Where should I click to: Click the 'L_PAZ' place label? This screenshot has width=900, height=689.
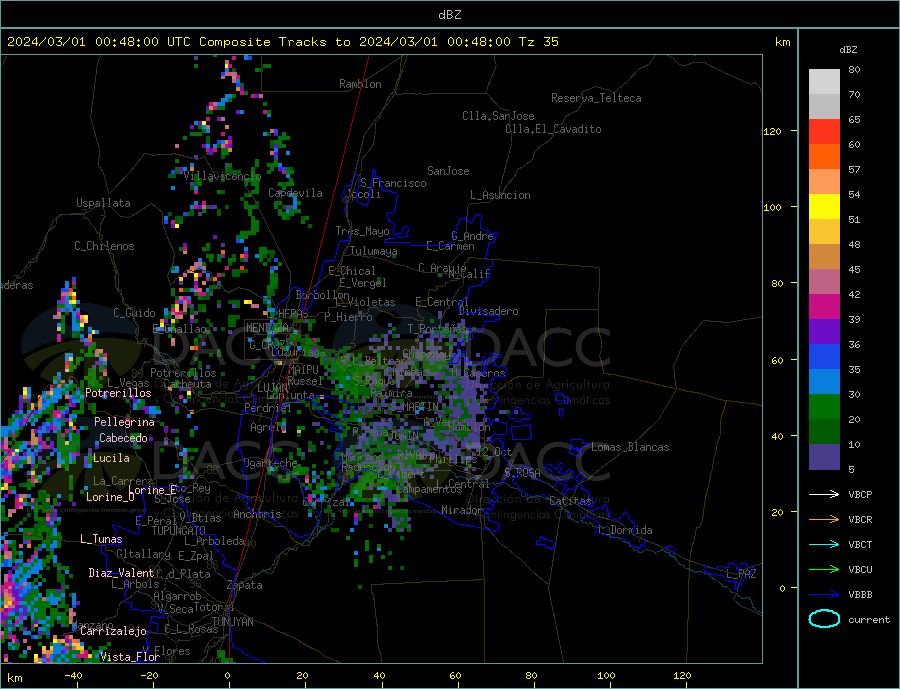pos(741,574)
